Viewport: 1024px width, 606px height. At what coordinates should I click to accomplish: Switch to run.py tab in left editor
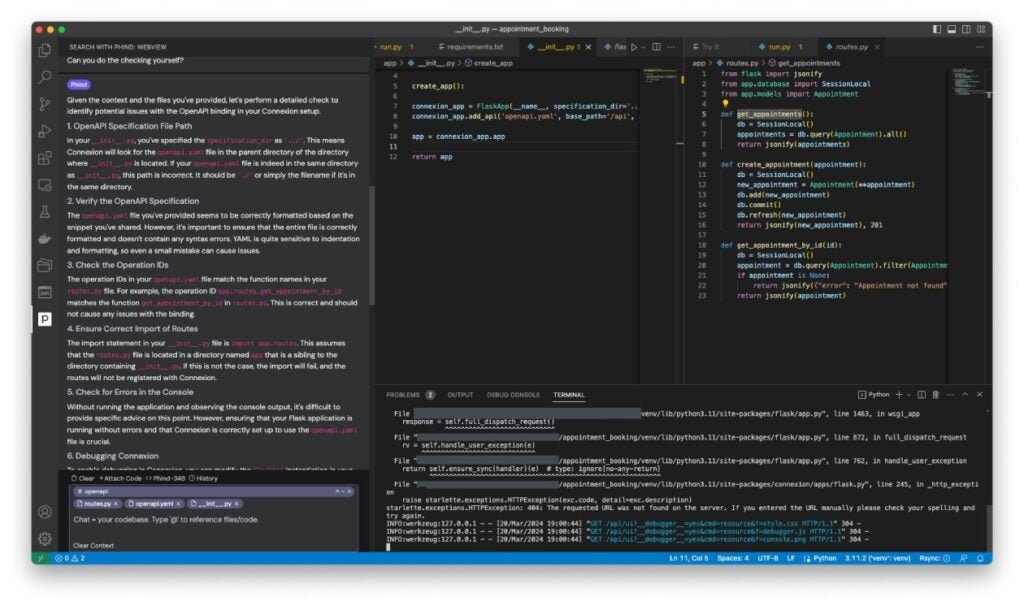click(x=394, y=47)
